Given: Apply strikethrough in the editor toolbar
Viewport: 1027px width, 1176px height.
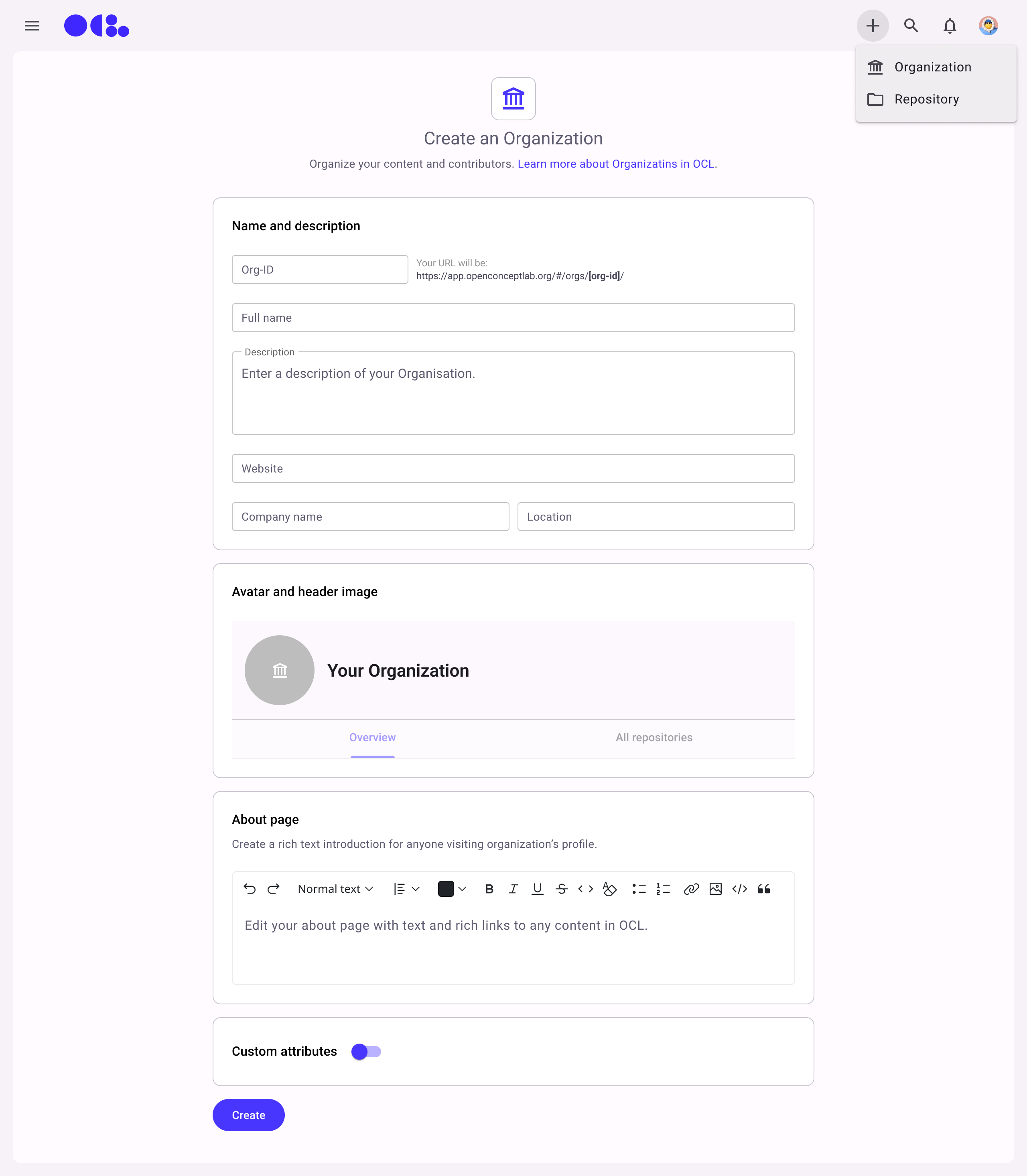Looking at the screenshot, I should [561, 889].
